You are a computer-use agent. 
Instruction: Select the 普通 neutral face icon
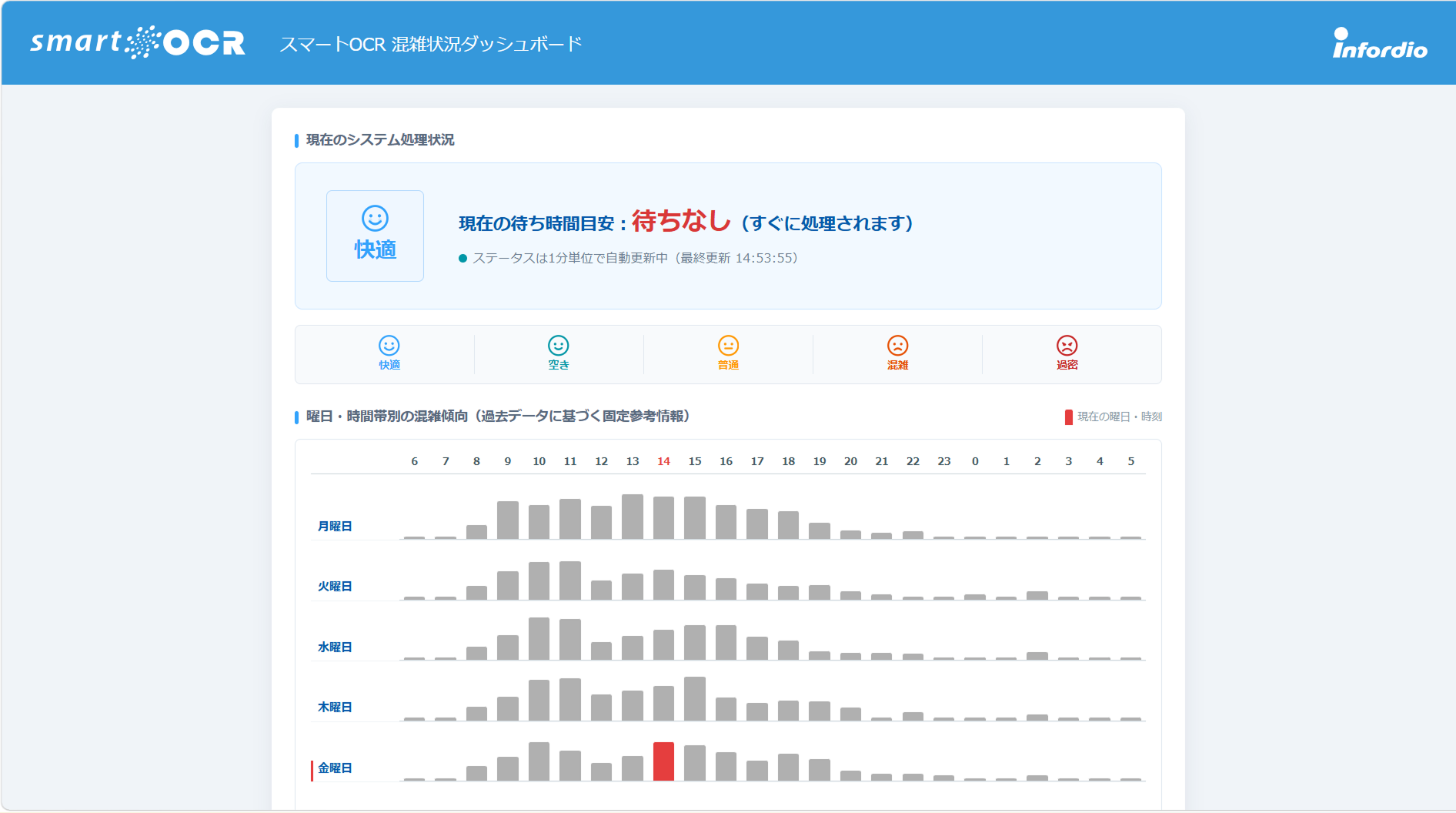pyautogui.click(x=728, y=345)
